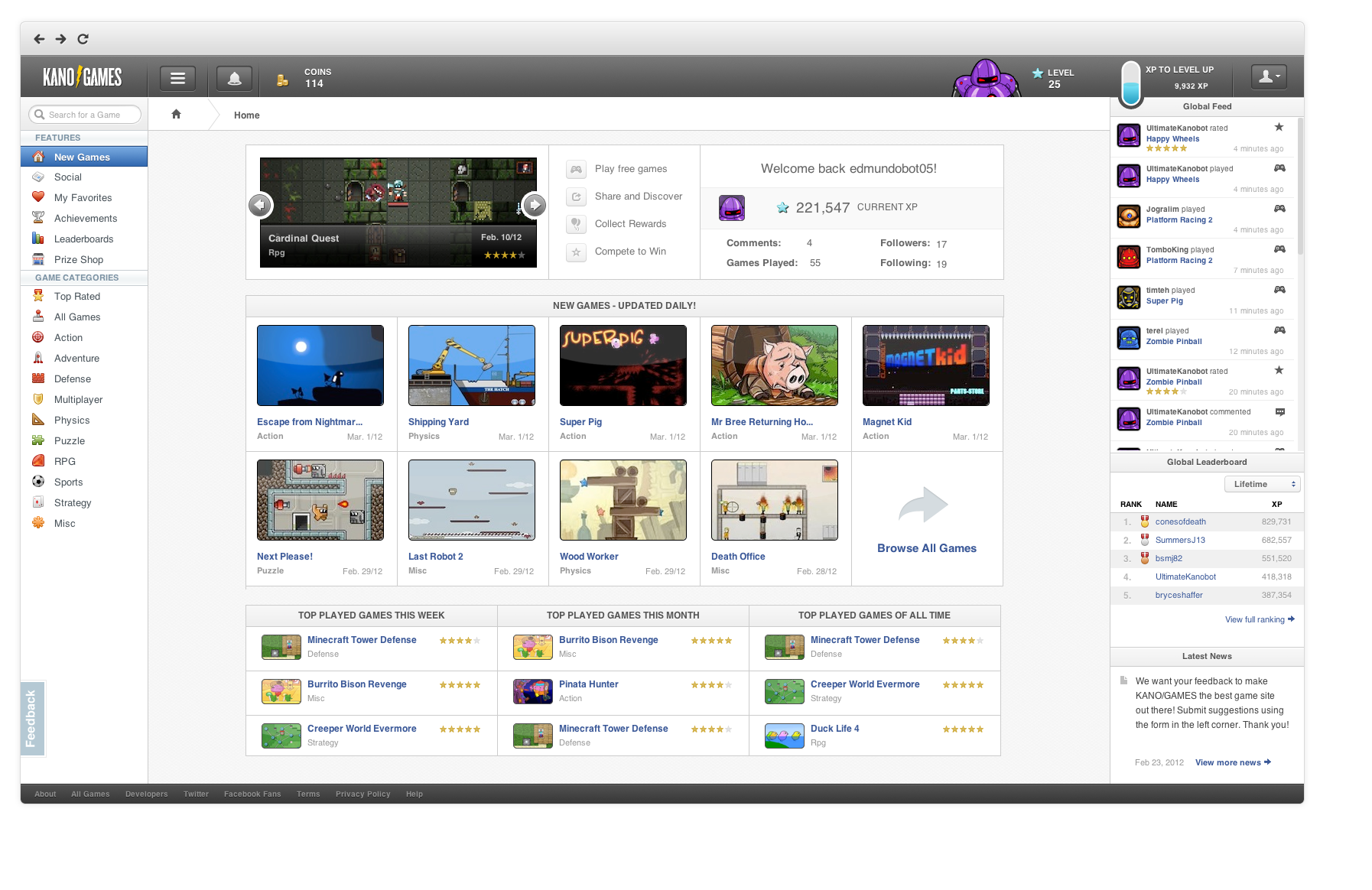Open My Favorites in the sidebar
Image resolution: width=1372 pixels, height=890 pixels.
pyautogui.click(x=84, y=198)
